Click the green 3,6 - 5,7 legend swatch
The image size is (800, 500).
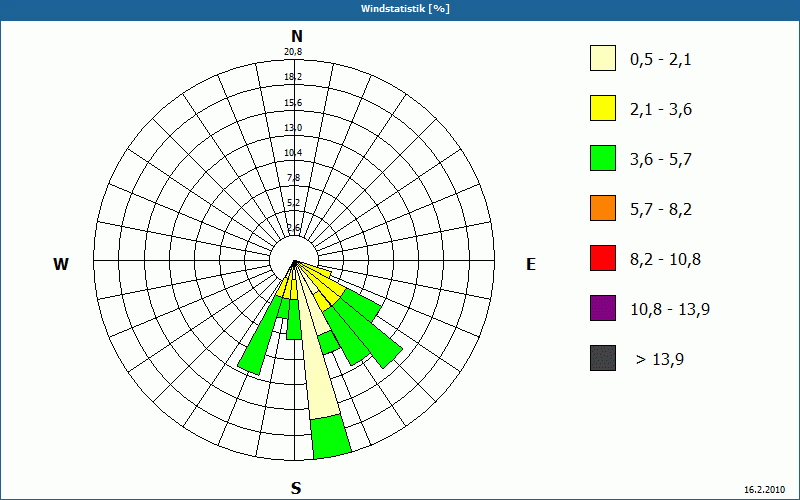[x=603, y=158]
